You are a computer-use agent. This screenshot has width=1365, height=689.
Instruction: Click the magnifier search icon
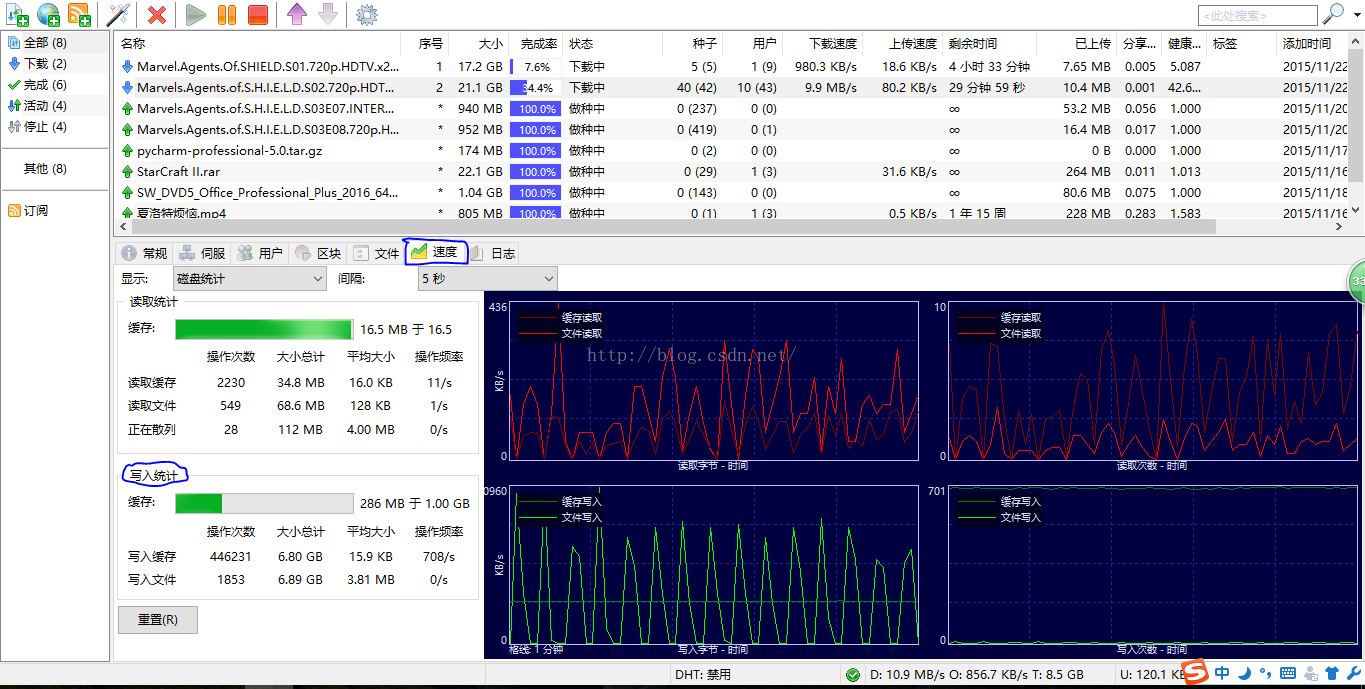[x=1333, y=14]
